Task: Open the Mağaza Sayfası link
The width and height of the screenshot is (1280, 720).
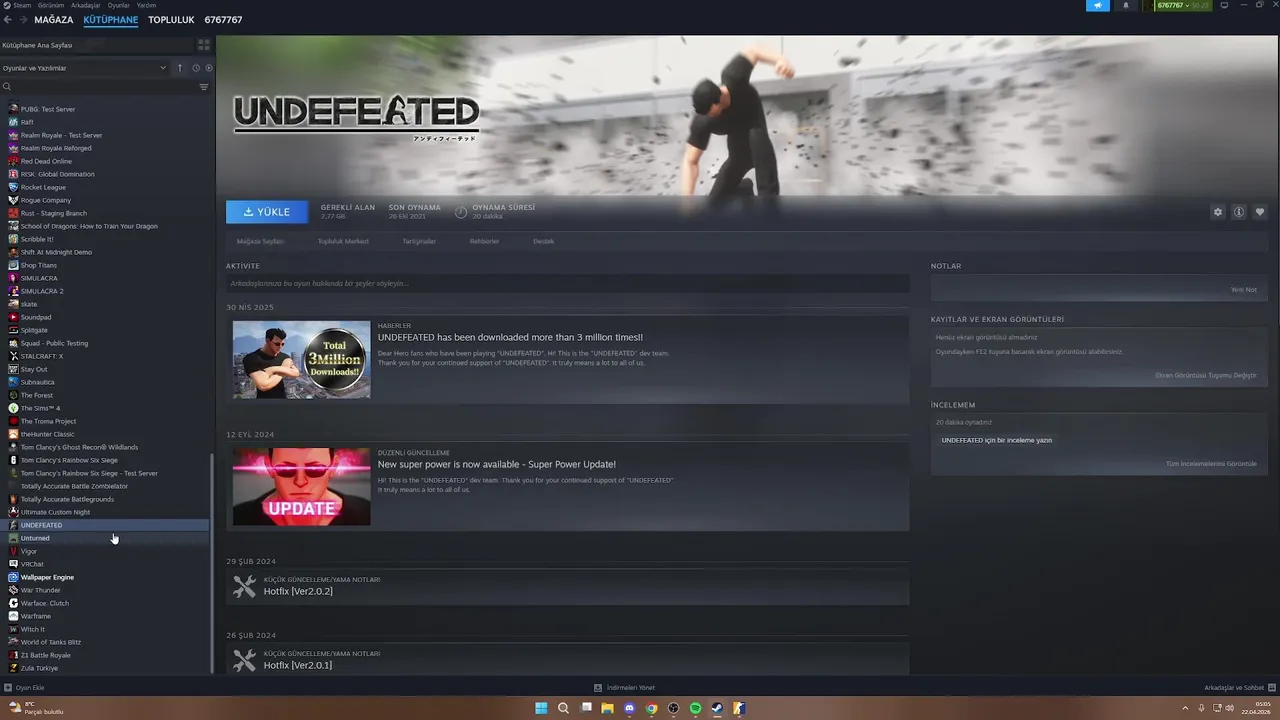Action: click(260, 241)
